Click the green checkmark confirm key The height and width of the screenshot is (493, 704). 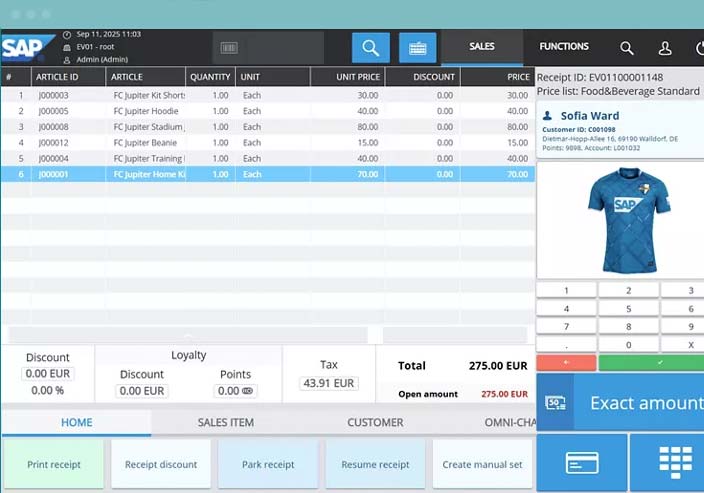click(651, 362)
